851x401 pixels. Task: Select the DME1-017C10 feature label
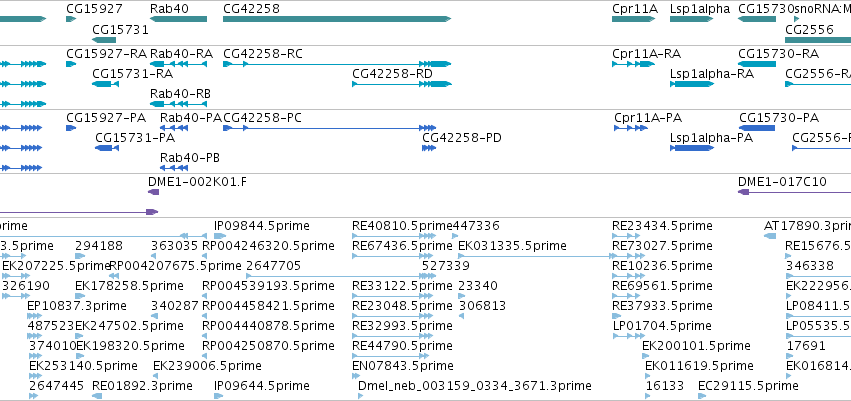pyautogui.click(x=783, y=182)
